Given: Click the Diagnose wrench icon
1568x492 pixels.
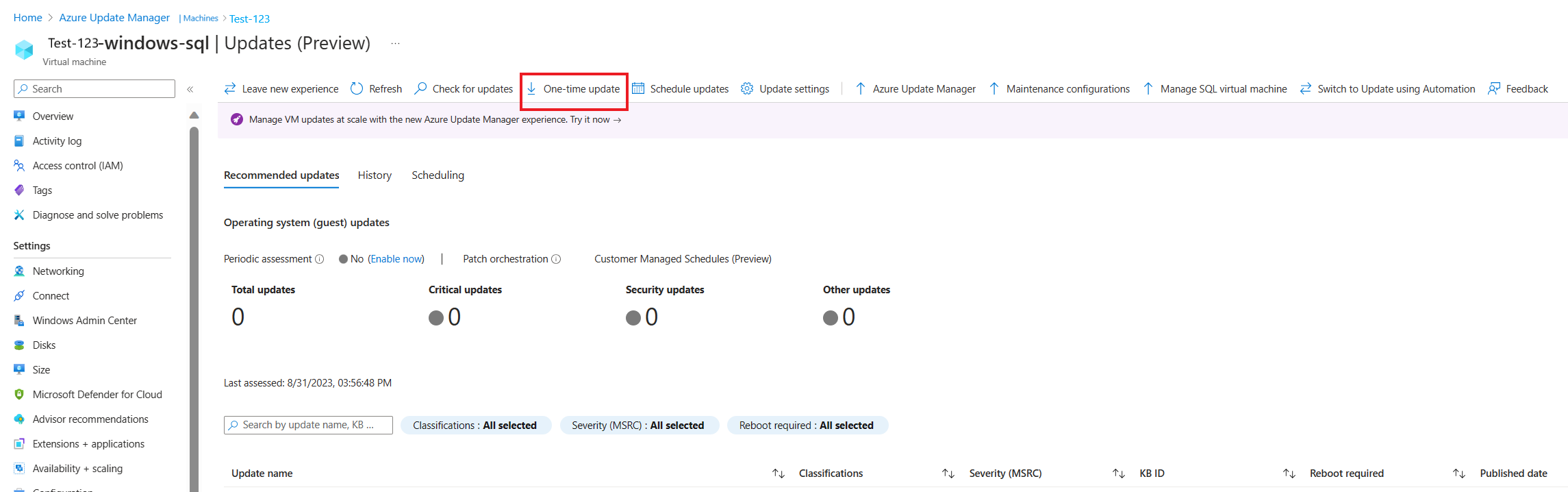Looking at the screenshot, I should tap(19, 214).
